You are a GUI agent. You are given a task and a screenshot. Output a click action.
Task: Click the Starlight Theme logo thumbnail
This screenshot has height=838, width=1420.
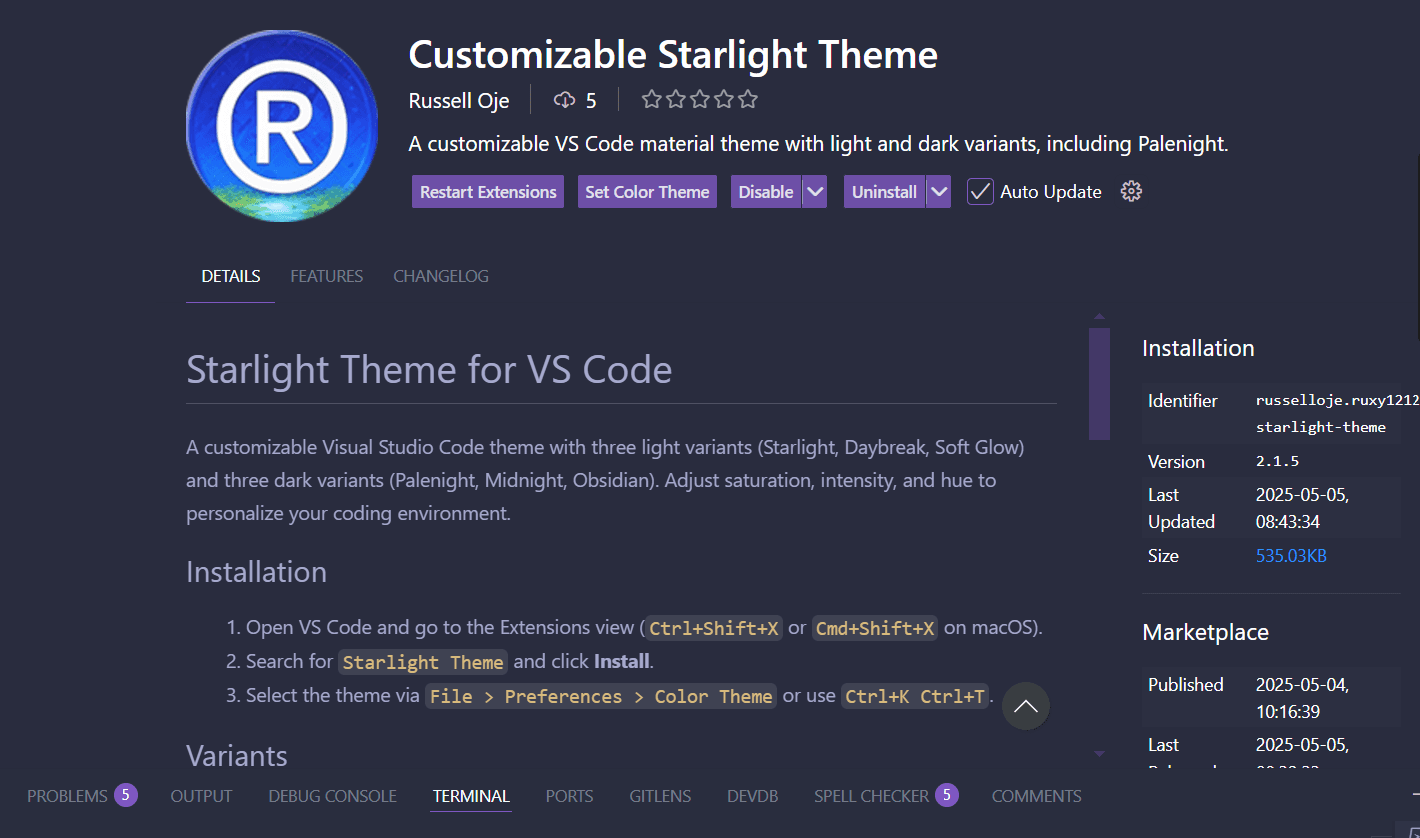281,126
